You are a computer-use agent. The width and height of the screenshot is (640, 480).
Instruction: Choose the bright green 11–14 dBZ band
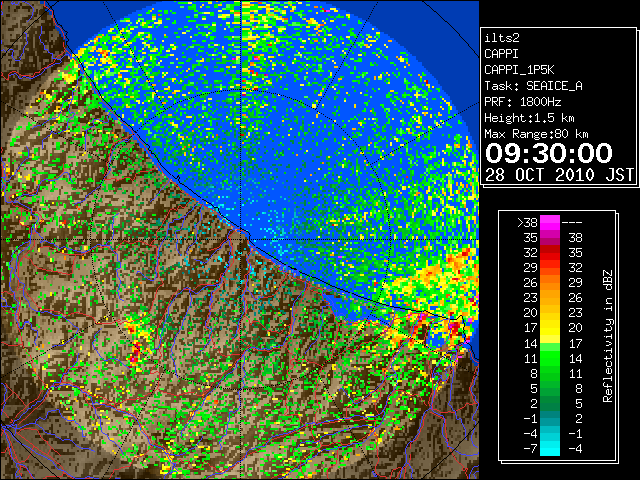pos(550,358)
